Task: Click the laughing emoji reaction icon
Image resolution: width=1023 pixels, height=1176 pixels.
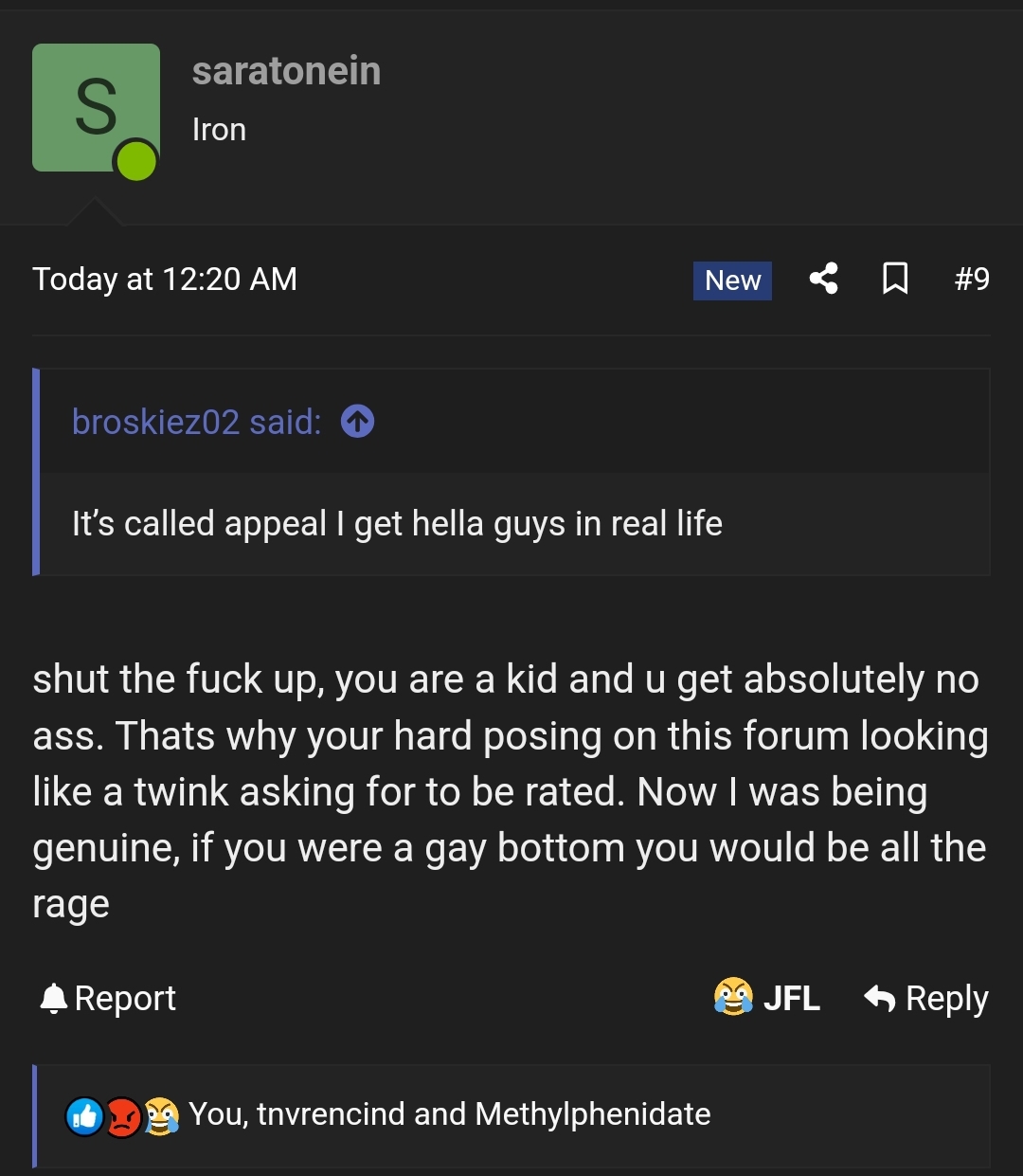Action: click(162, 1115)
